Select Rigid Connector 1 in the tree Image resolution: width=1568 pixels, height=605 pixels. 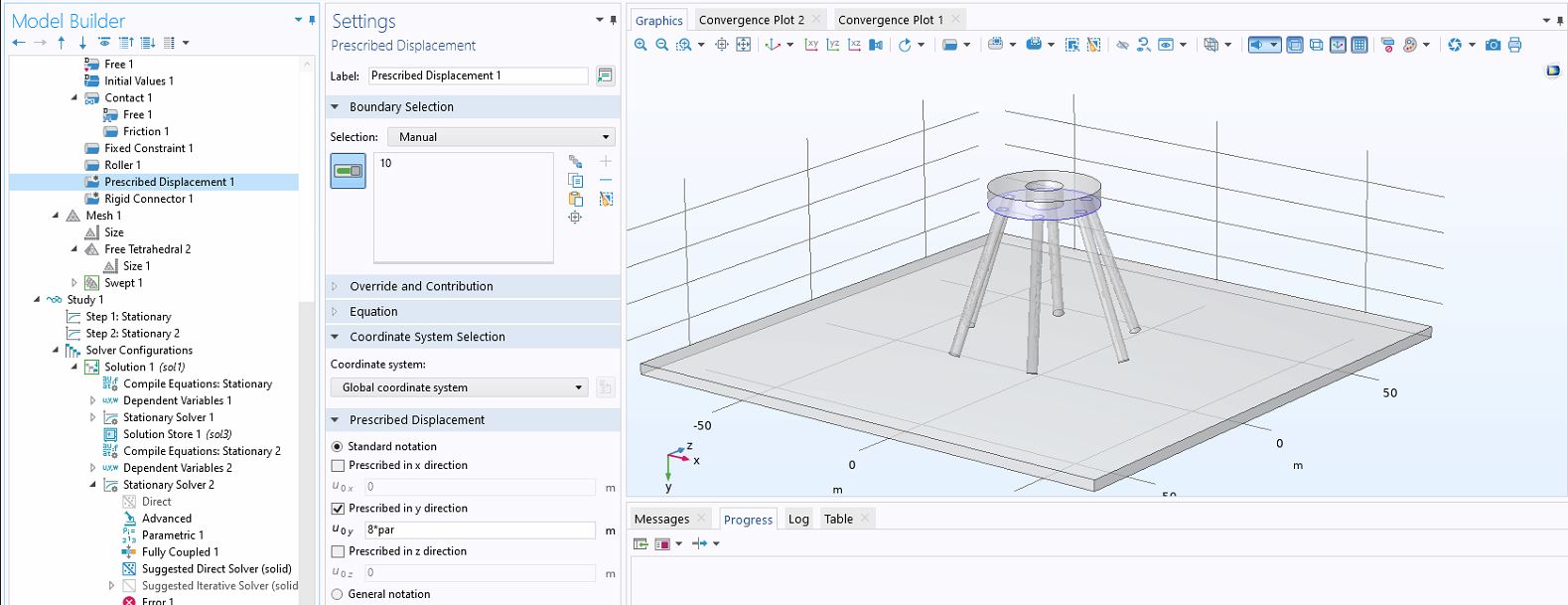148,199
